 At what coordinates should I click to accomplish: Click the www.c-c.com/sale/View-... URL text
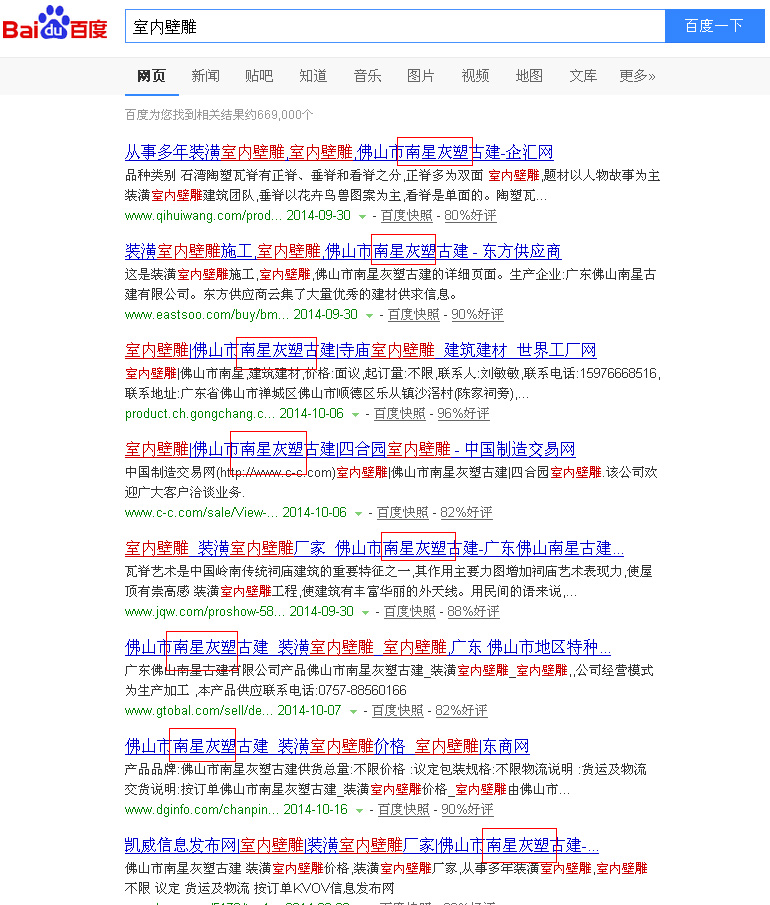pos(201,513)
